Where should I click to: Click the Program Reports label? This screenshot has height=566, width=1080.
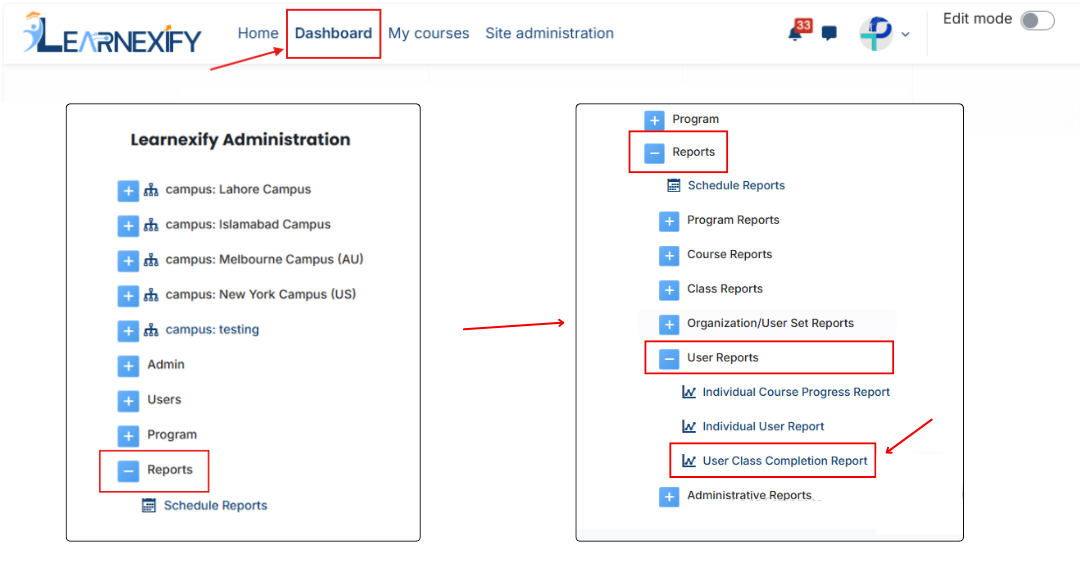point(733,220)
